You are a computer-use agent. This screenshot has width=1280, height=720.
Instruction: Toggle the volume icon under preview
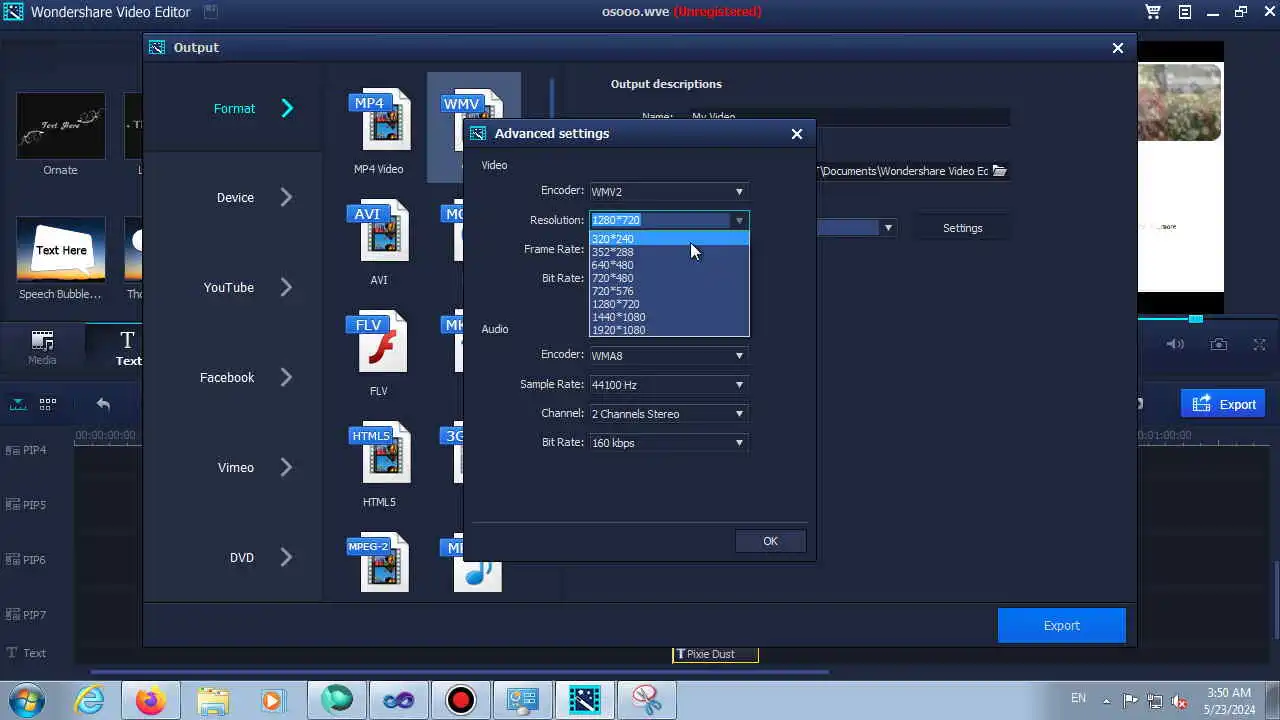pos(1175,344)
